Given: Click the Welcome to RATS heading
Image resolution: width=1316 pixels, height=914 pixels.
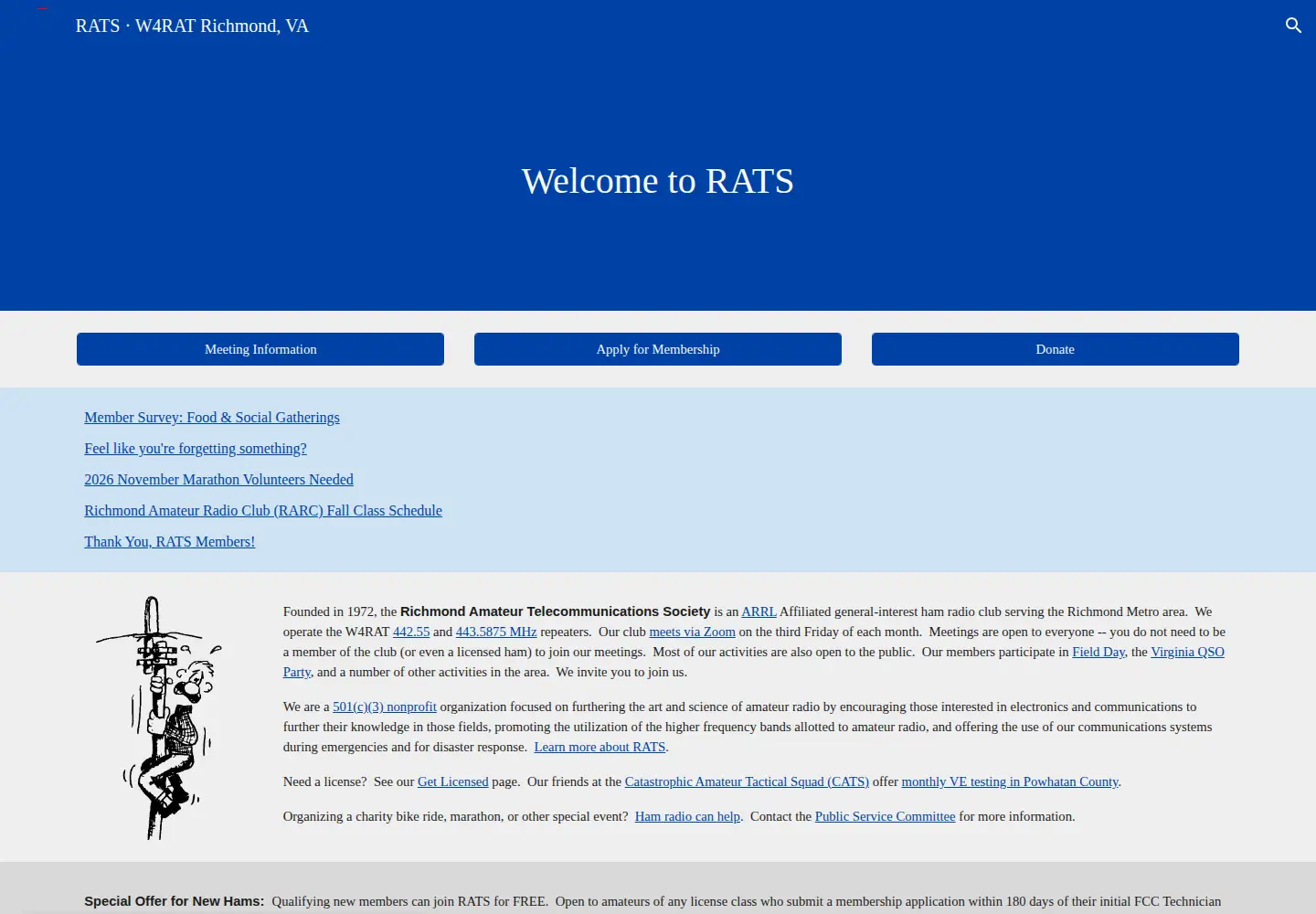Looking at the screenshot, I should [658, 181].
